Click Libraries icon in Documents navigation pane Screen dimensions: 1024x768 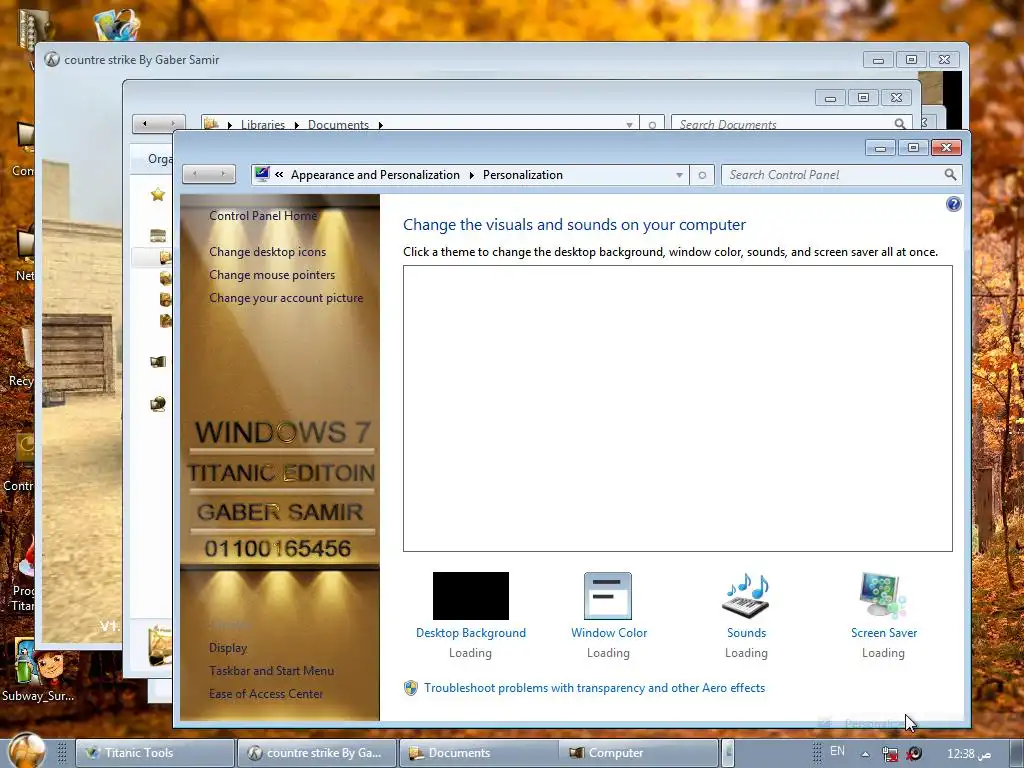tap(157, 236)
